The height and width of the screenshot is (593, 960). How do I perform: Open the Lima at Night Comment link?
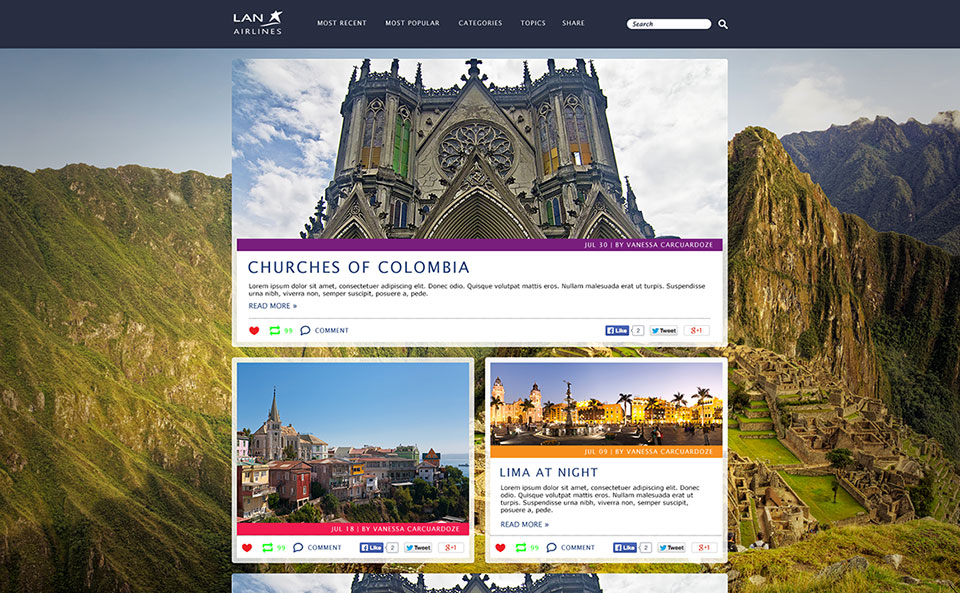click(x=577, y=548)
